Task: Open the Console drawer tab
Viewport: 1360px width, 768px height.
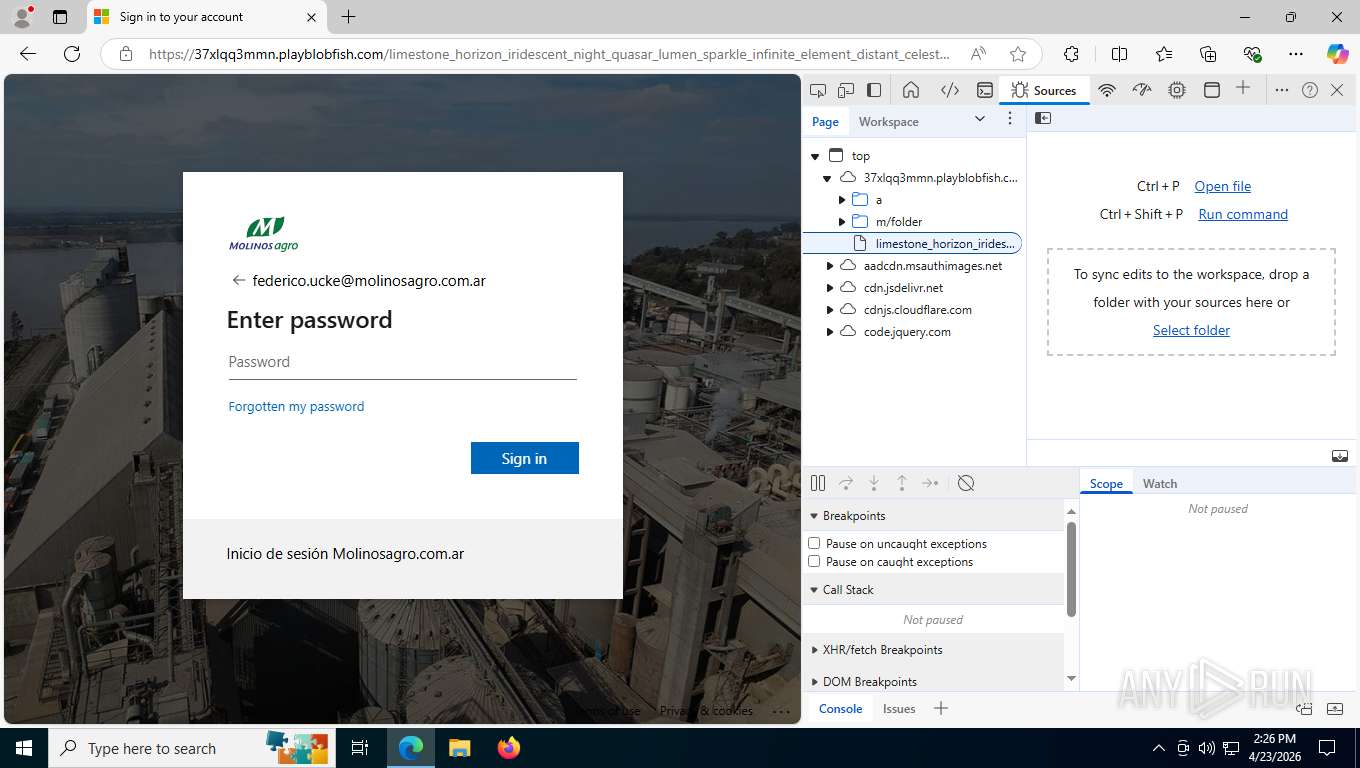Action: 840,709
